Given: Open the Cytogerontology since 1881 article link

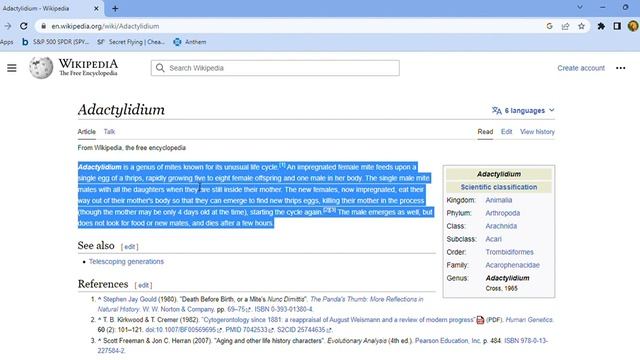Looking at the screenshot, I should pyautogui.click(x=339, y=320).
